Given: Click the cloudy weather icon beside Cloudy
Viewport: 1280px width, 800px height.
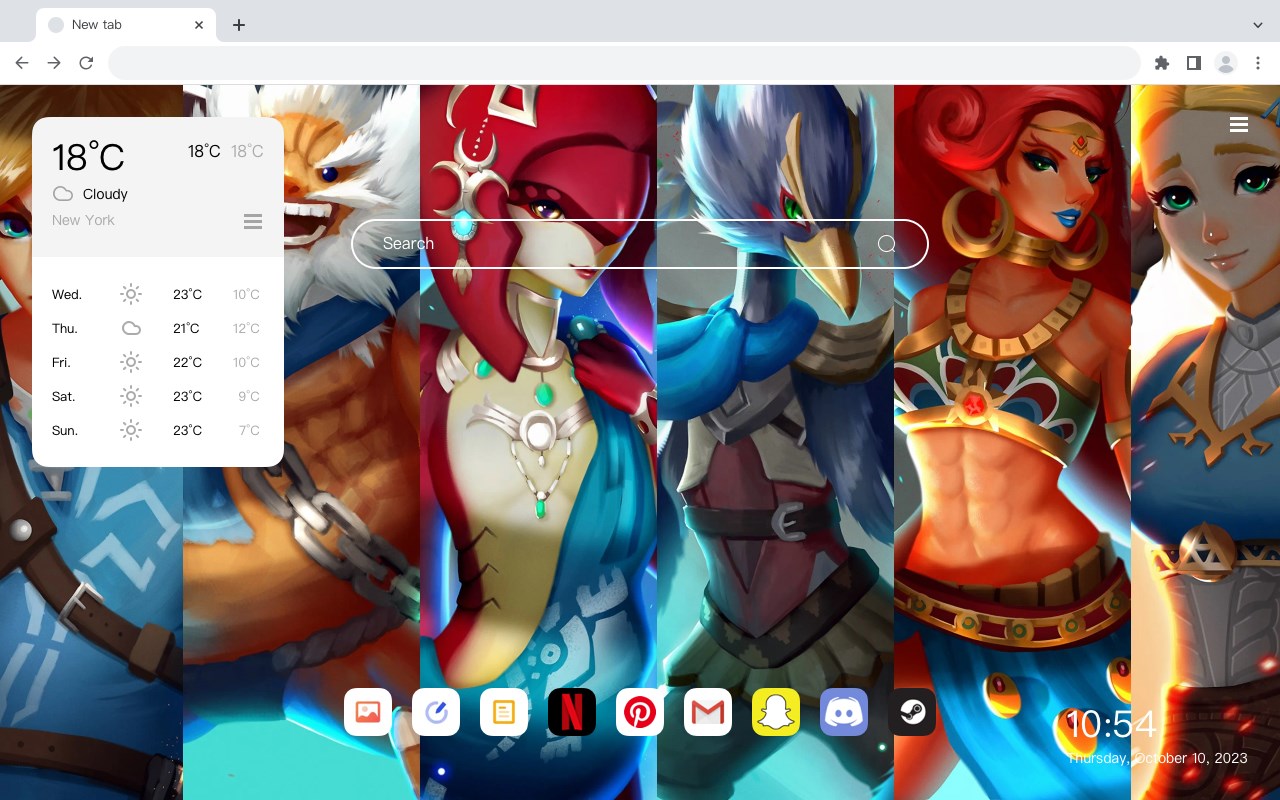Looking at the screenshot, I should (63, 194).
